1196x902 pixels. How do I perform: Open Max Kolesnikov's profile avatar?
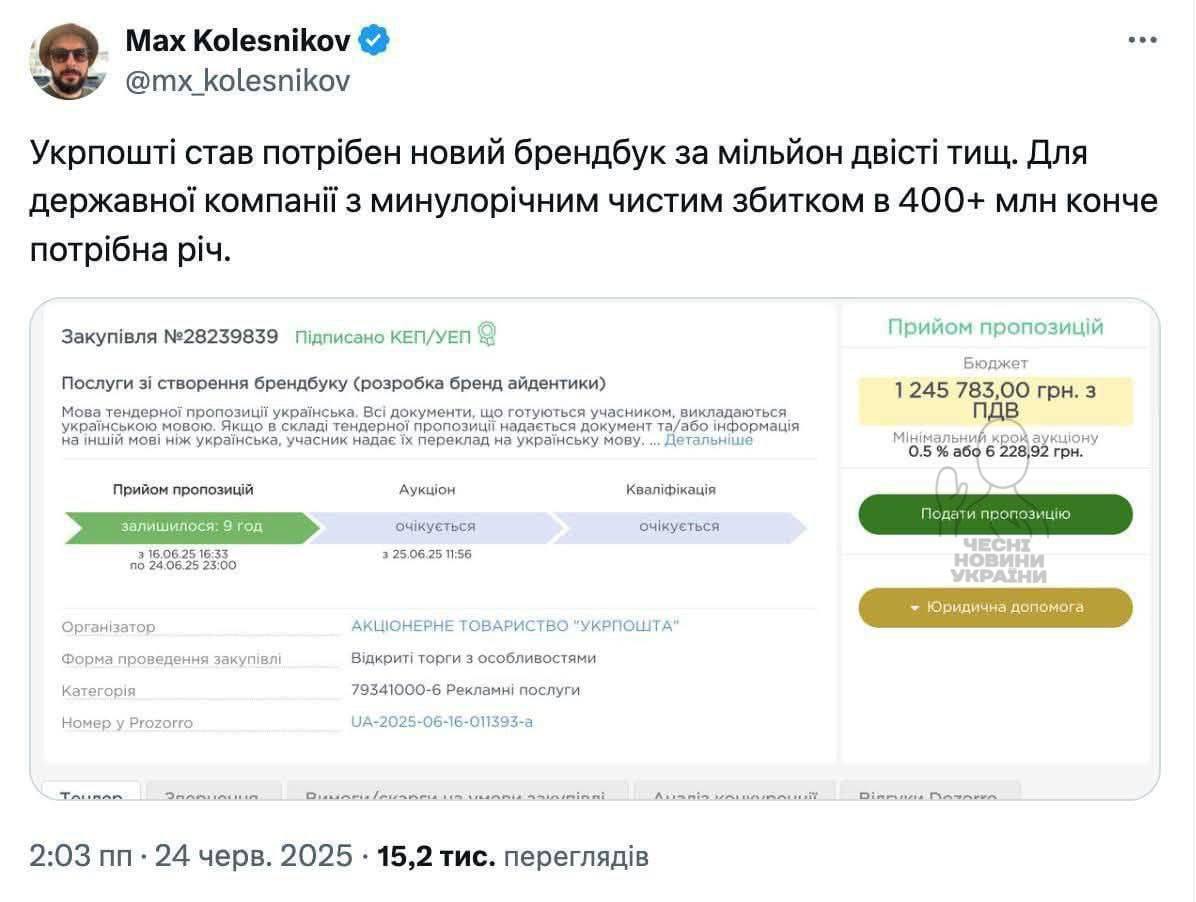pos(68,61)
